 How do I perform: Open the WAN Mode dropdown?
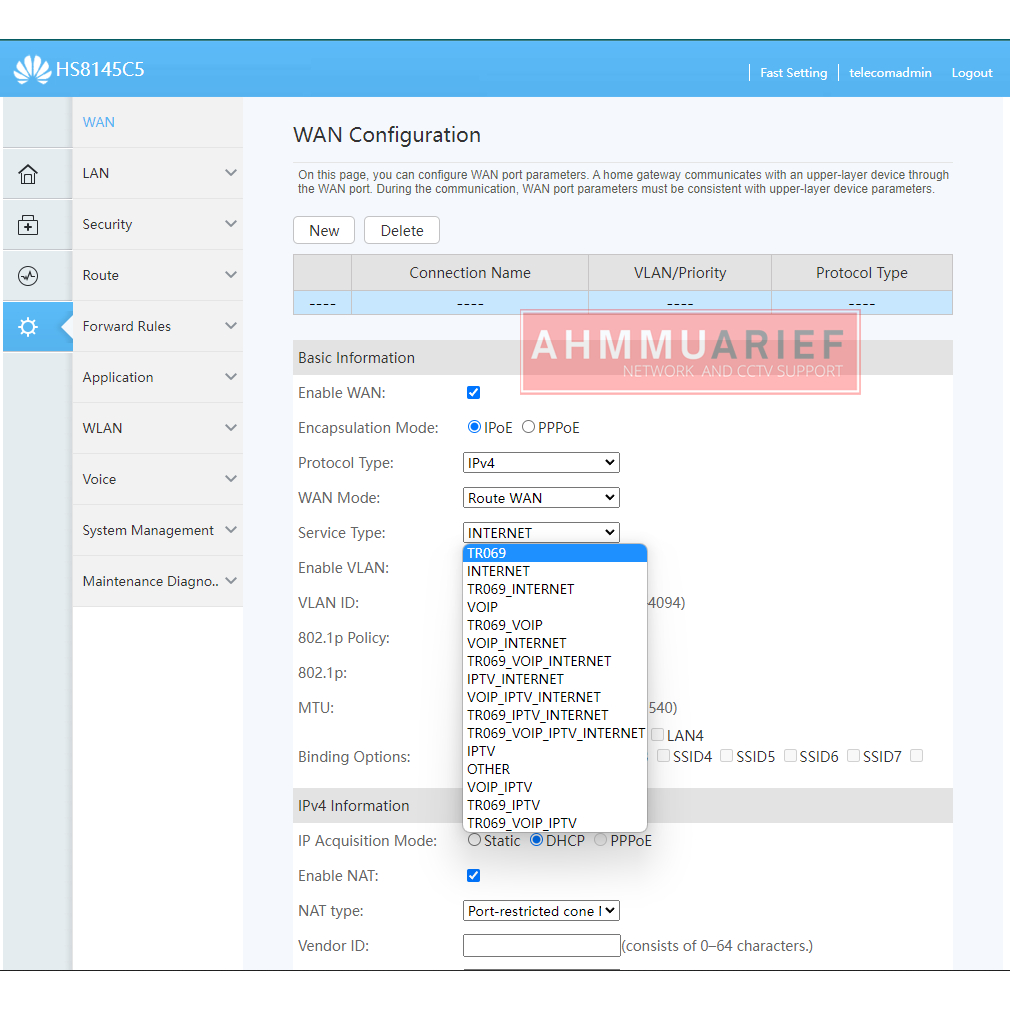(541, 498)
